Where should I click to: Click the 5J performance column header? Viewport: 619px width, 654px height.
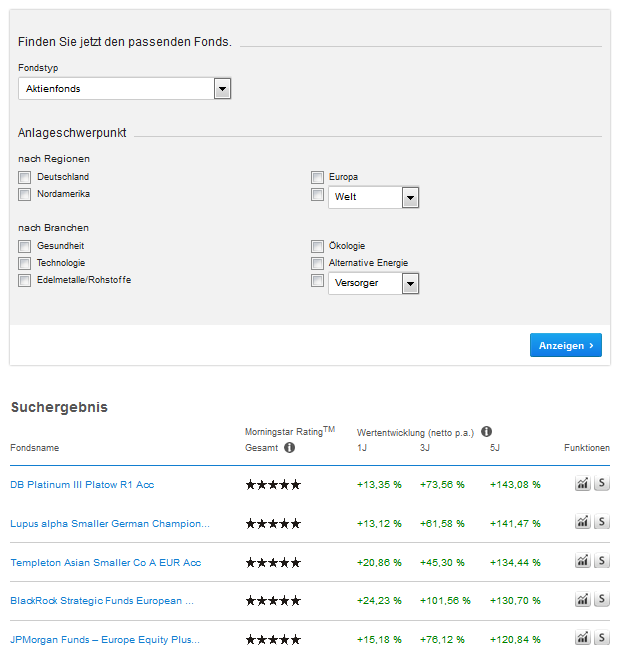[495, 448]
